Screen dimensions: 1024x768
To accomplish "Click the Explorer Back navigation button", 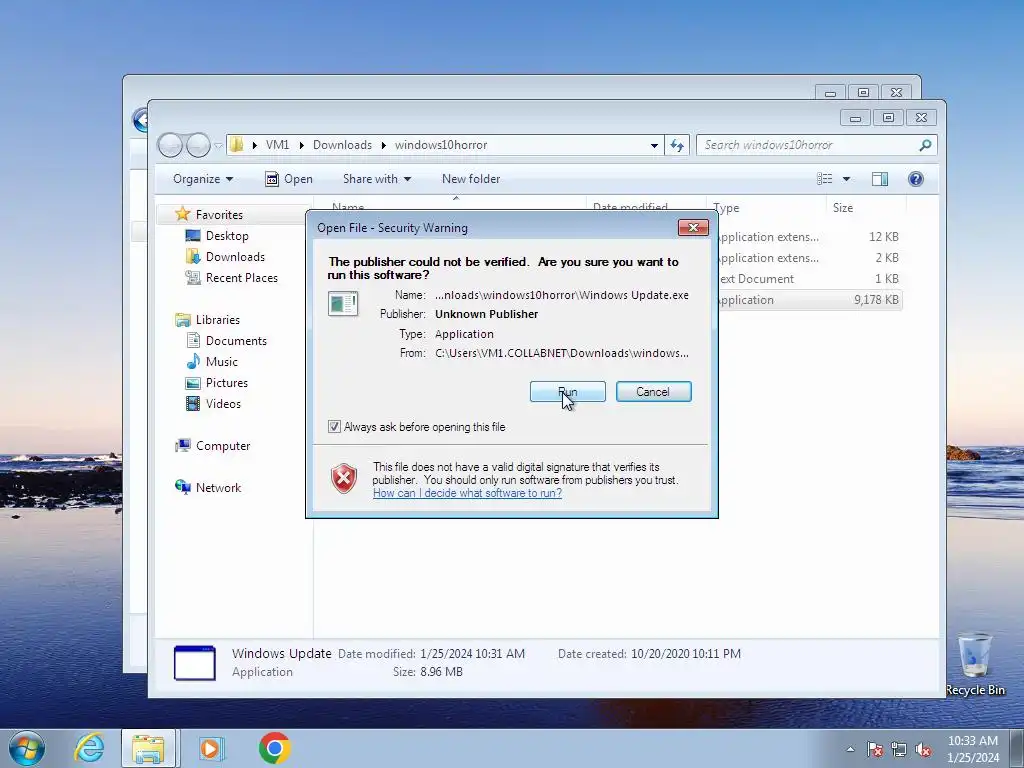I will [170, 145].
